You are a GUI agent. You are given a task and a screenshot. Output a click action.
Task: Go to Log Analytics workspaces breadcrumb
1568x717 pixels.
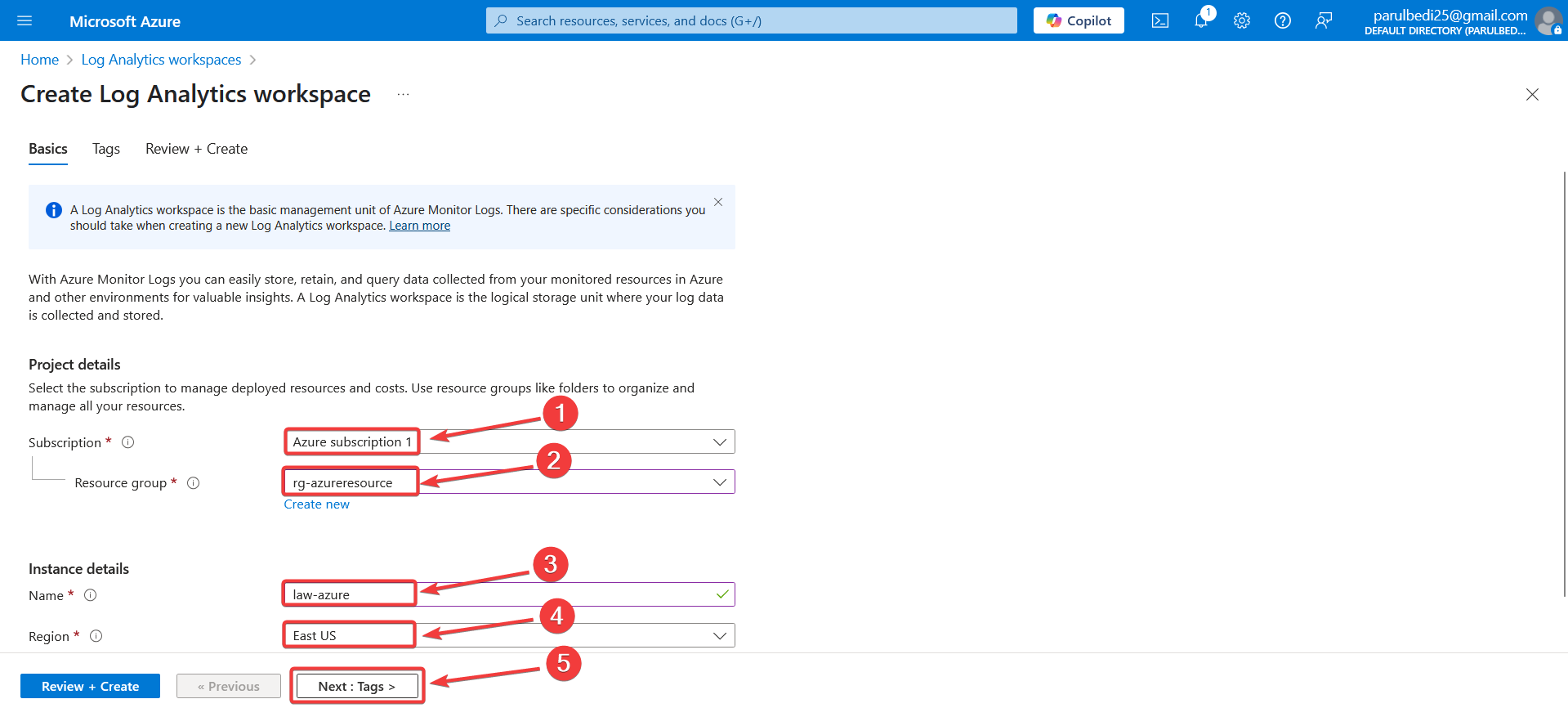click(161, 60)
